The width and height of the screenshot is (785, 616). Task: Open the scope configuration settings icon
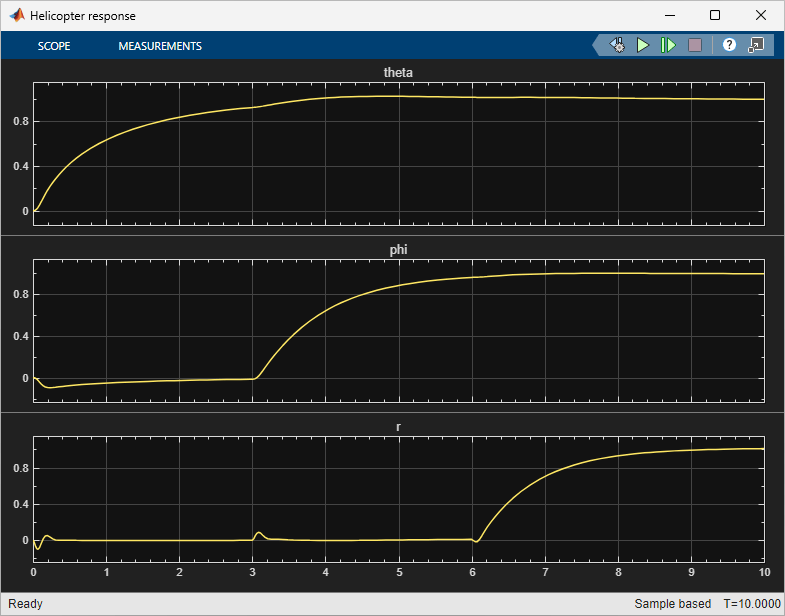(617, 46)
